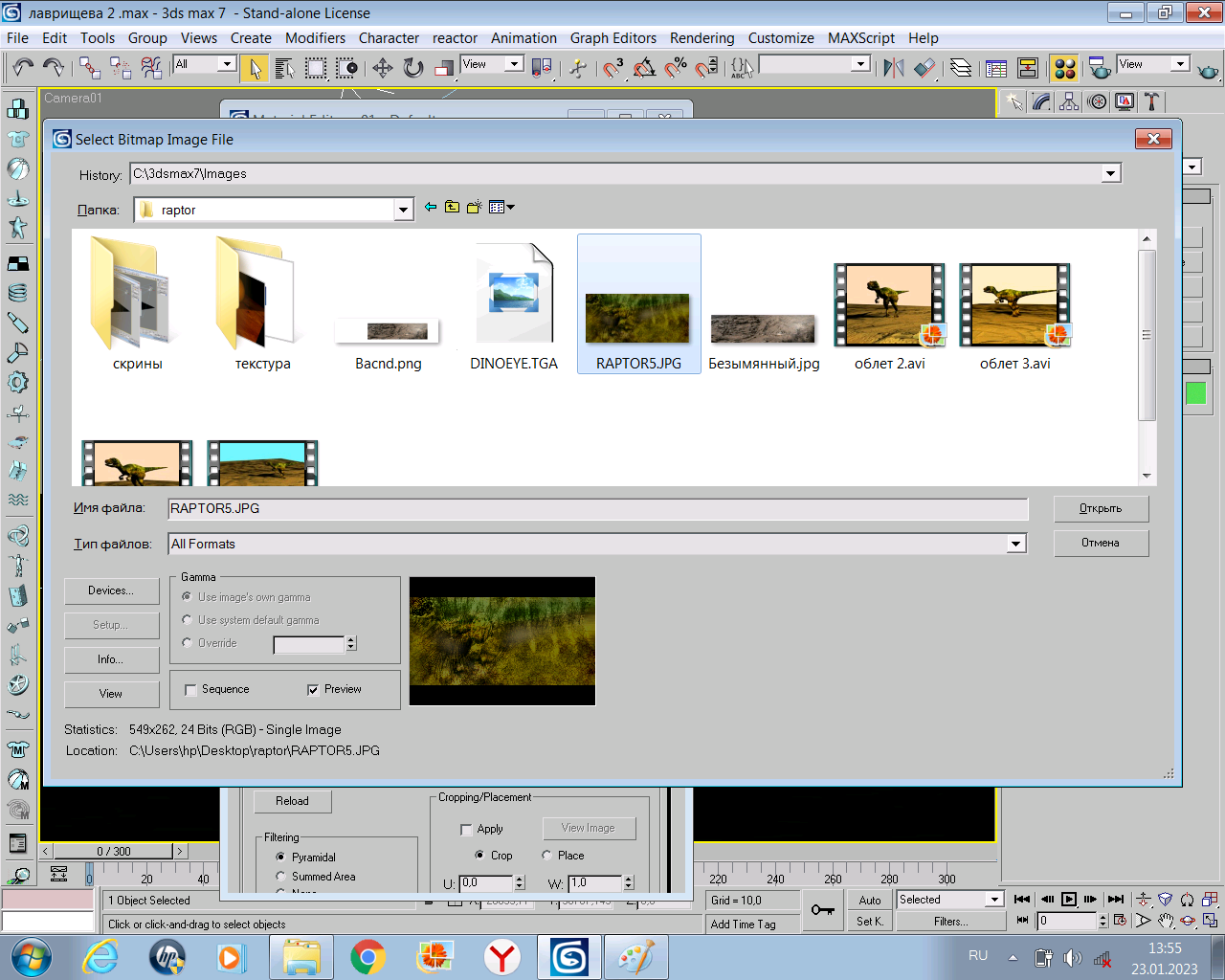Uncheck the Preview checkbox

(x=313, y=690)
